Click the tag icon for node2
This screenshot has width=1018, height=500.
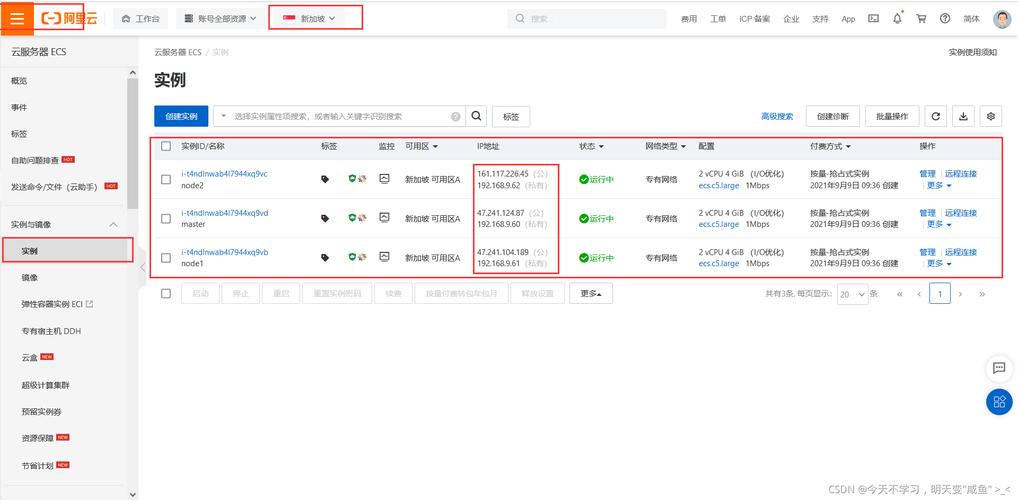(x=325, y=179)
